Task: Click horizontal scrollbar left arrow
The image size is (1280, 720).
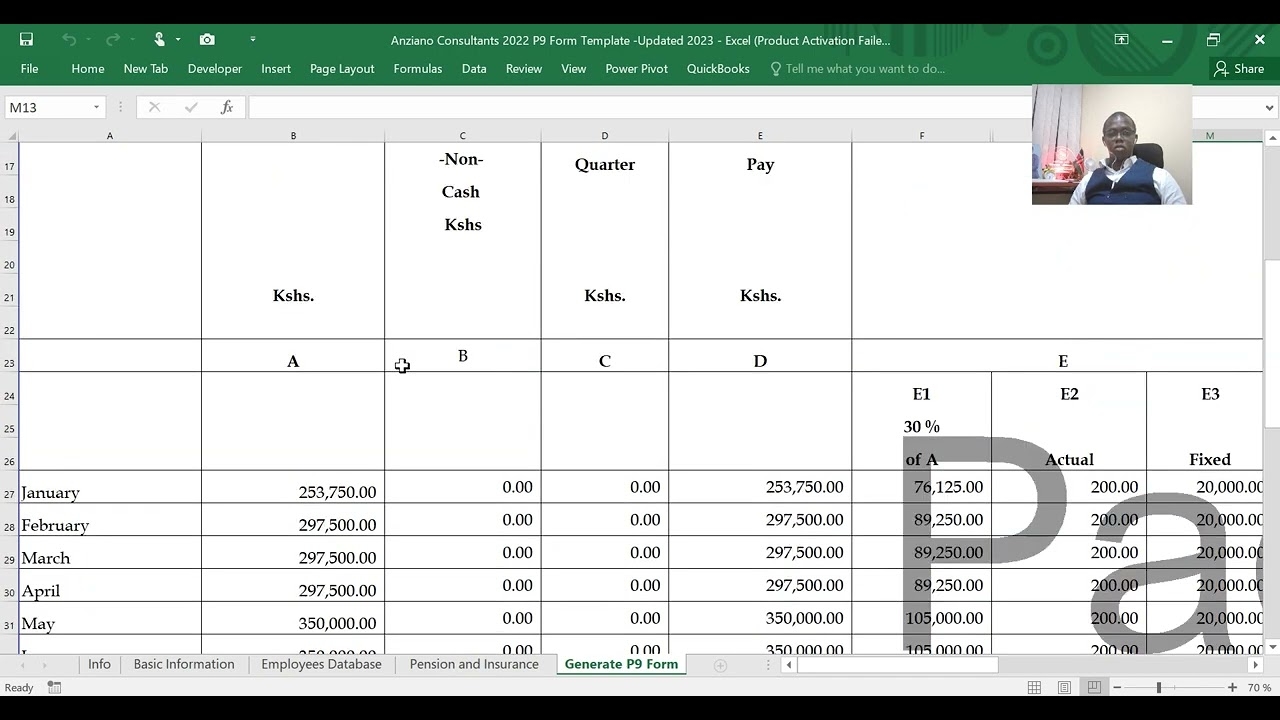Action: tap(789, 665)
